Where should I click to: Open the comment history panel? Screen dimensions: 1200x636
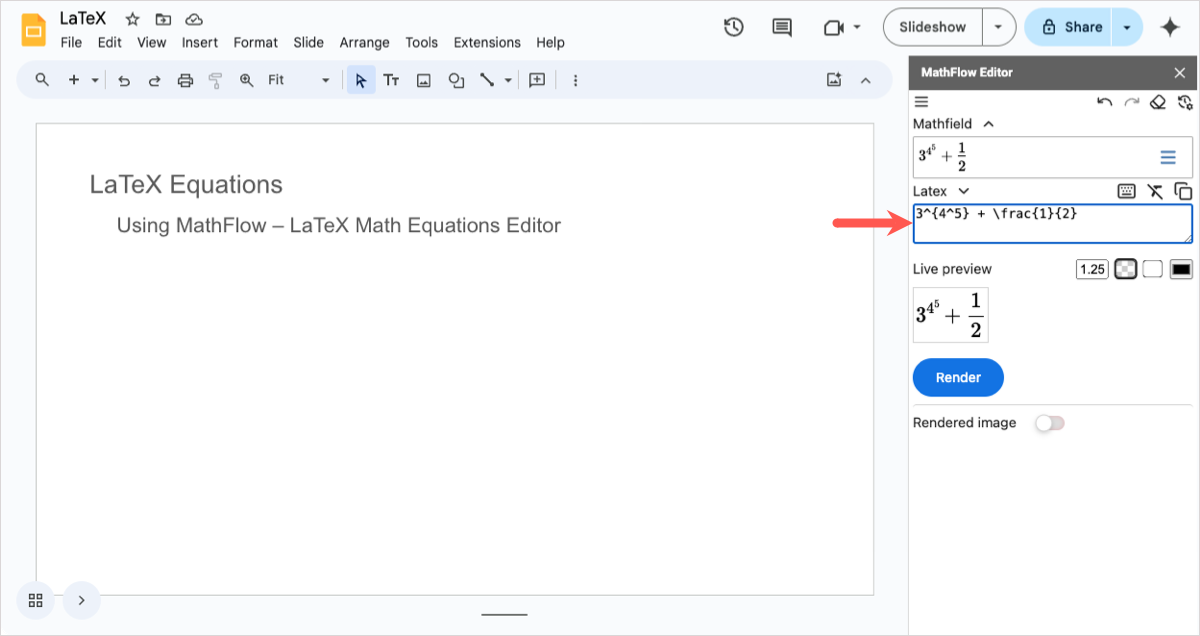tap(783, 27)
